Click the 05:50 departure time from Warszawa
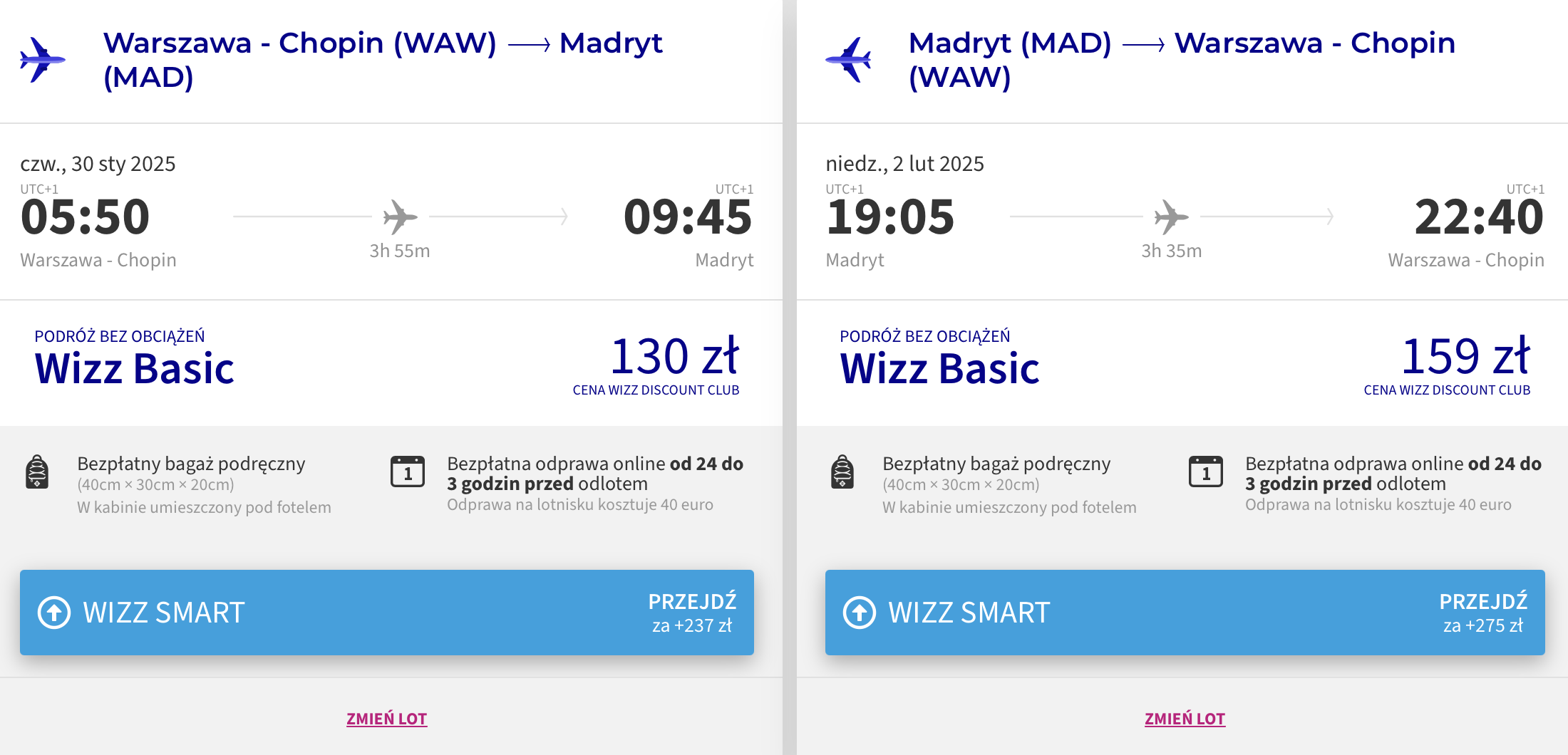The width and height of the screenshot is (1568, 755). (x=86, y=217)
